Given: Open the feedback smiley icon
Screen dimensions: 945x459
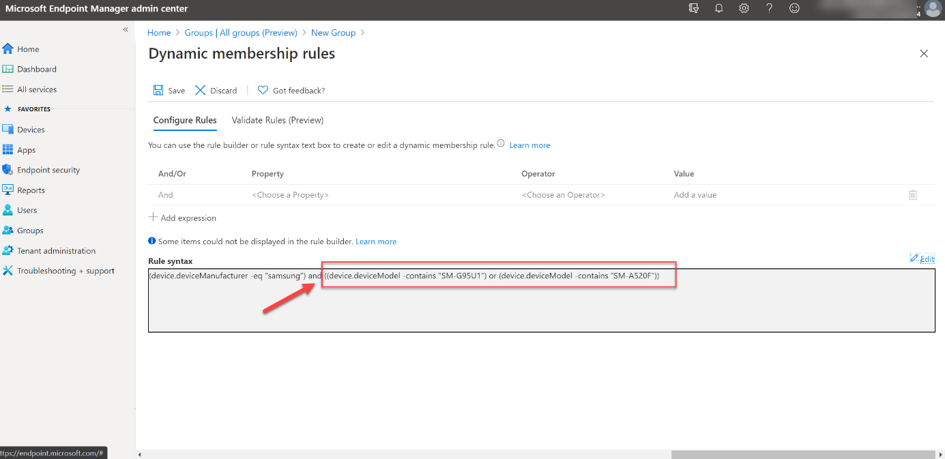Looking at the screenshot, I should pos(795,8).
